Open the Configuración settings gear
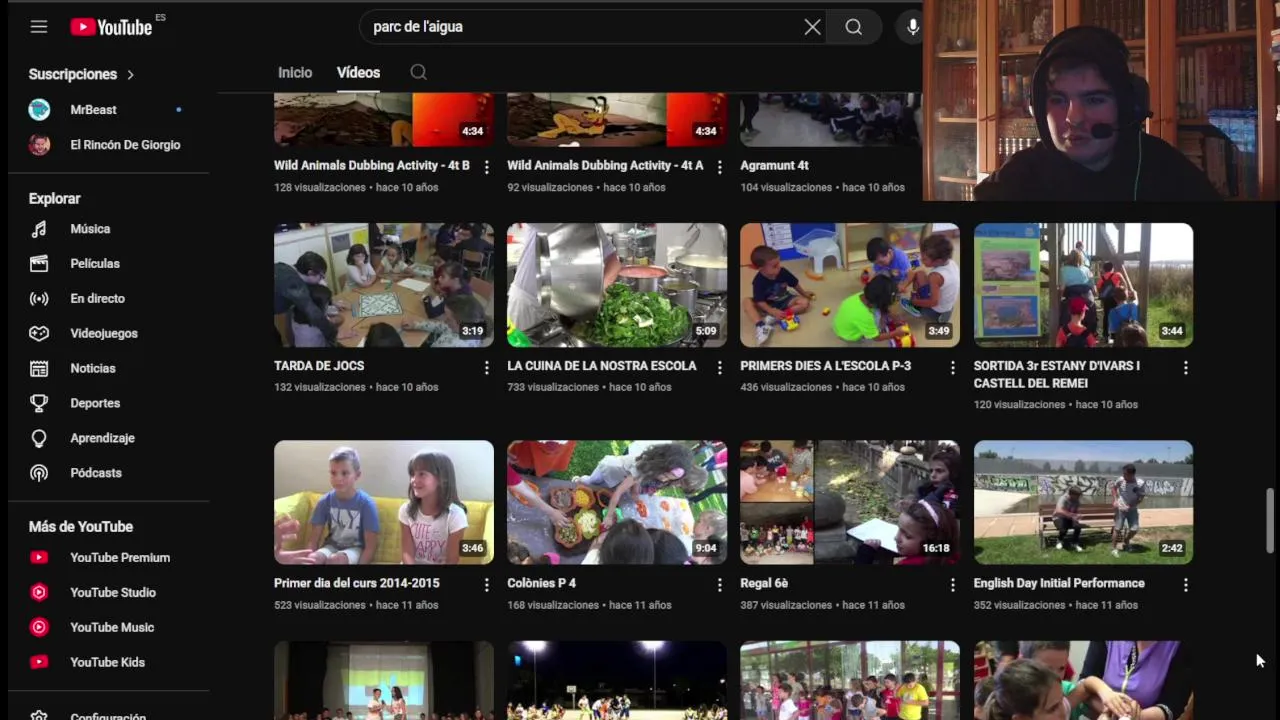This screenshot has height=720, width=1280. click(39, 716)
